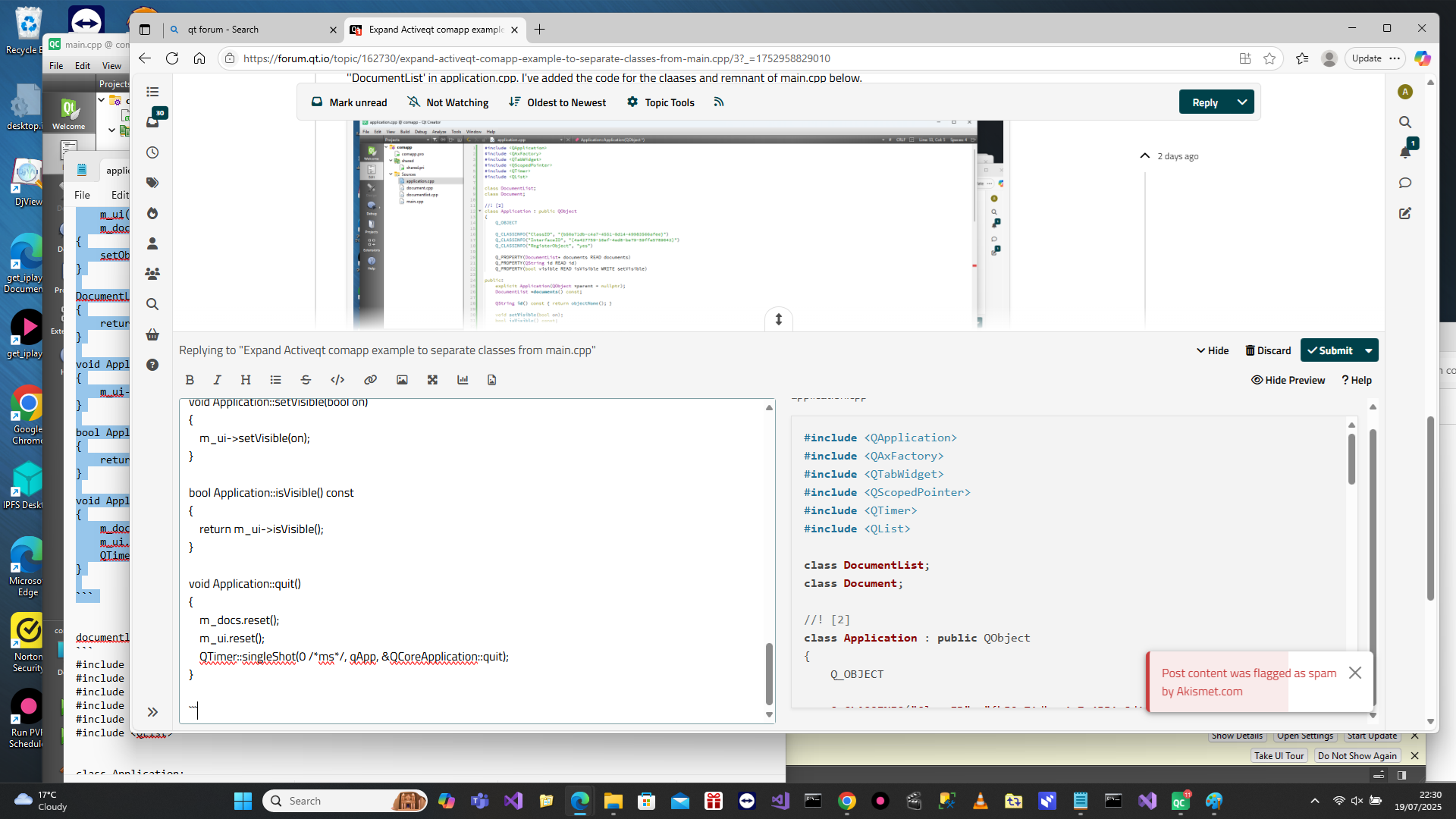This screenshot has height=819, width=1456.
Task: Open tags page in forum sidebar
Action: tap(152, 183)
